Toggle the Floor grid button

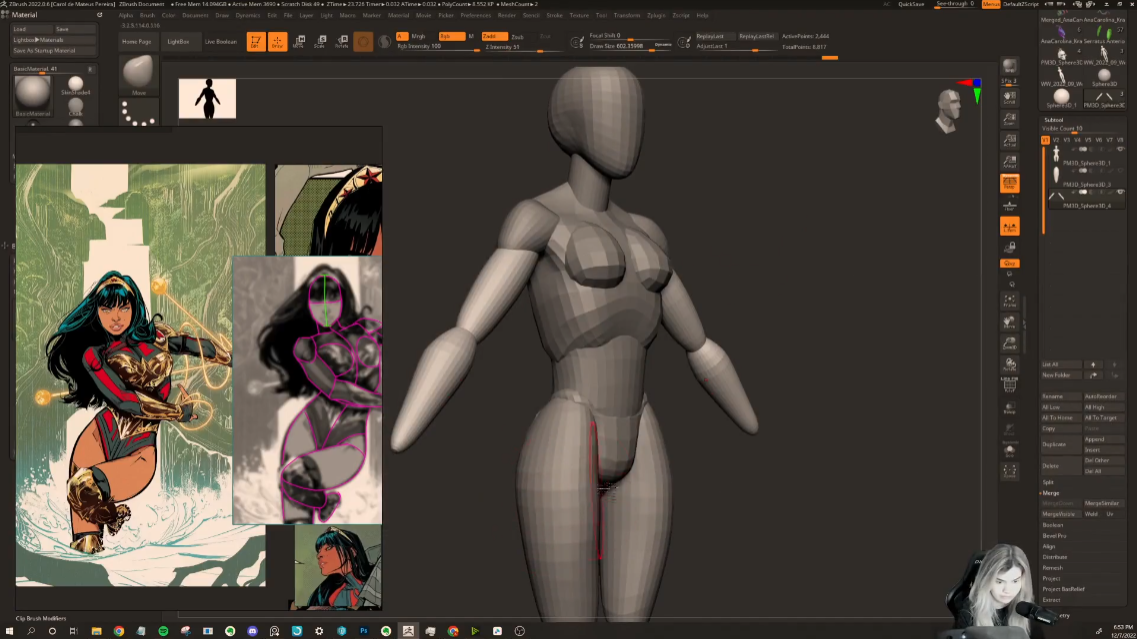1009,205
